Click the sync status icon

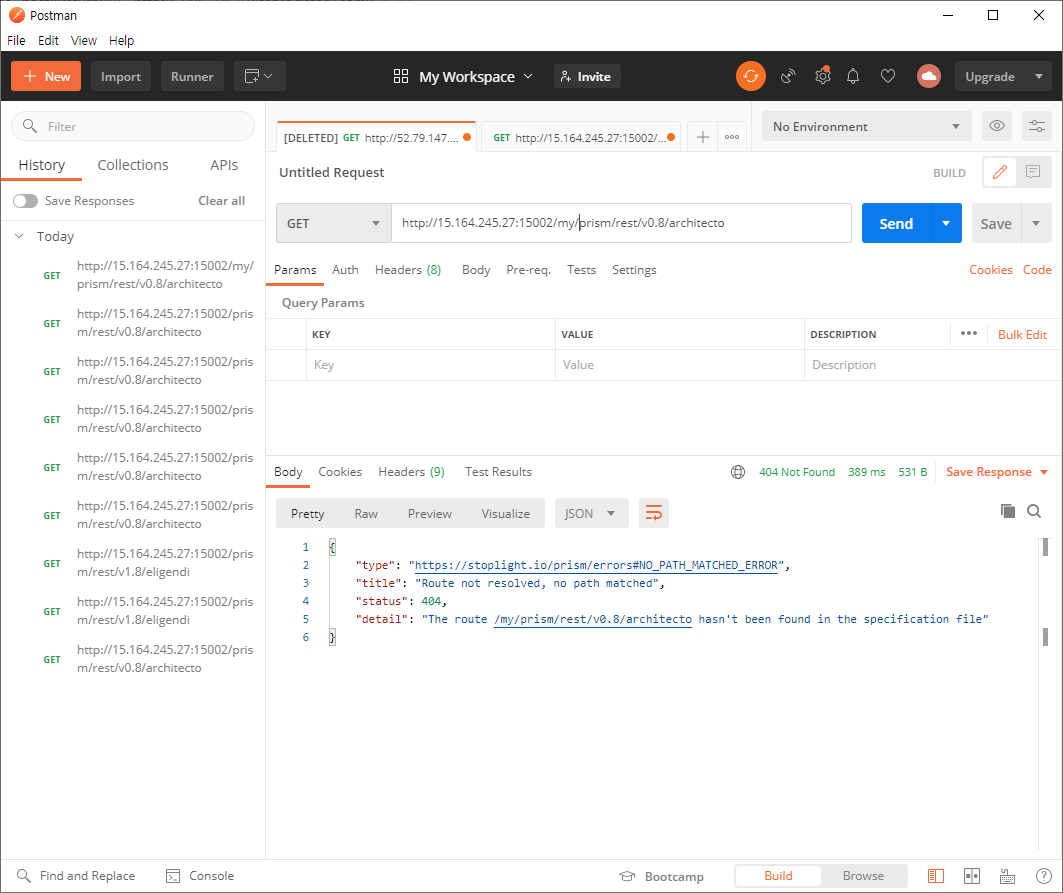(x=750, y=76)
